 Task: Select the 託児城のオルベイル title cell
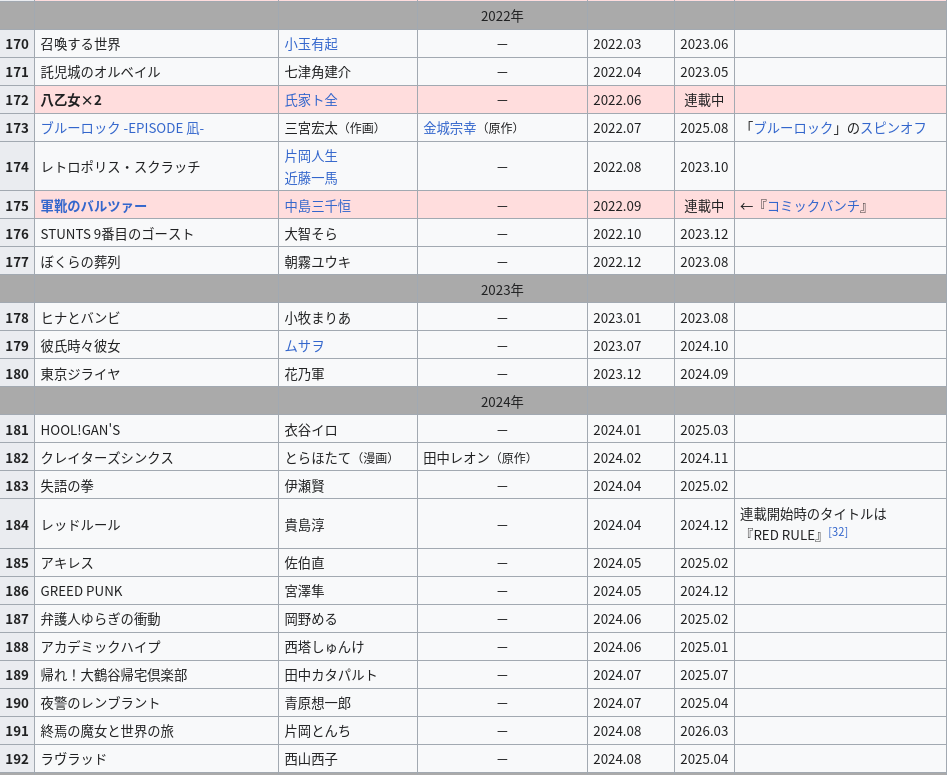pyautogui.click(x=156, y=72)
